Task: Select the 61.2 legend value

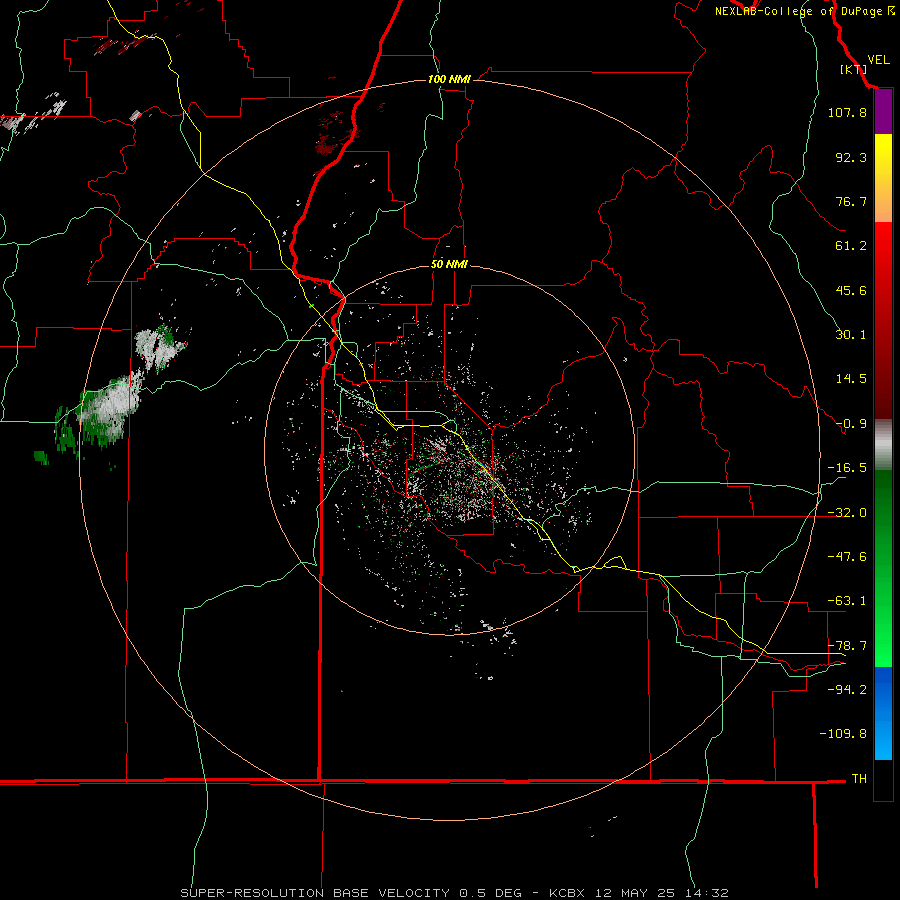Action: click(851, 246)
